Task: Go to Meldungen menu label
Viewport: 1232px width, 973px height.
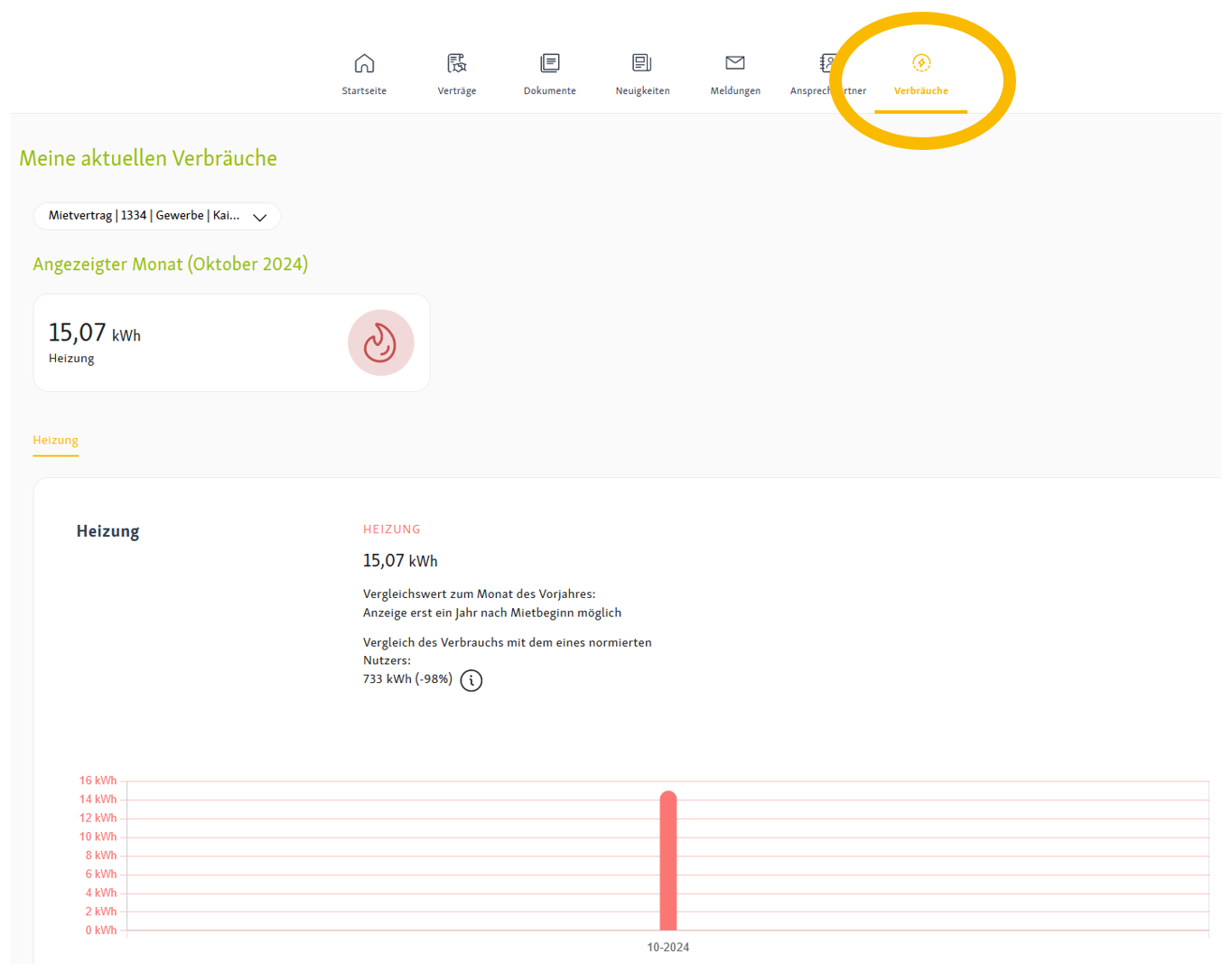Action: coord(735,91)
